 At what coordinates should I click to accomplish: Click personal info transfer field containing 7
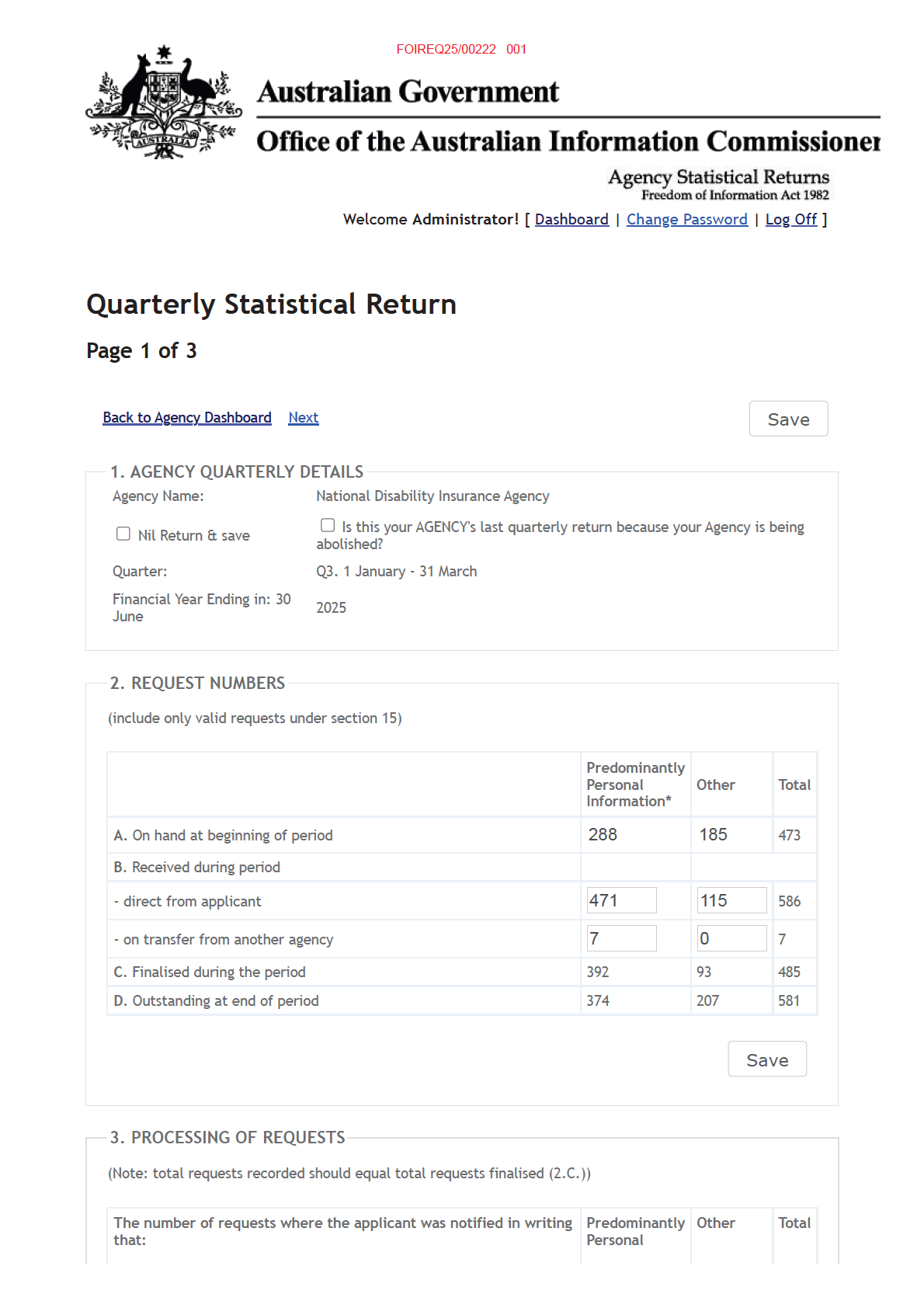pos(621,938)
